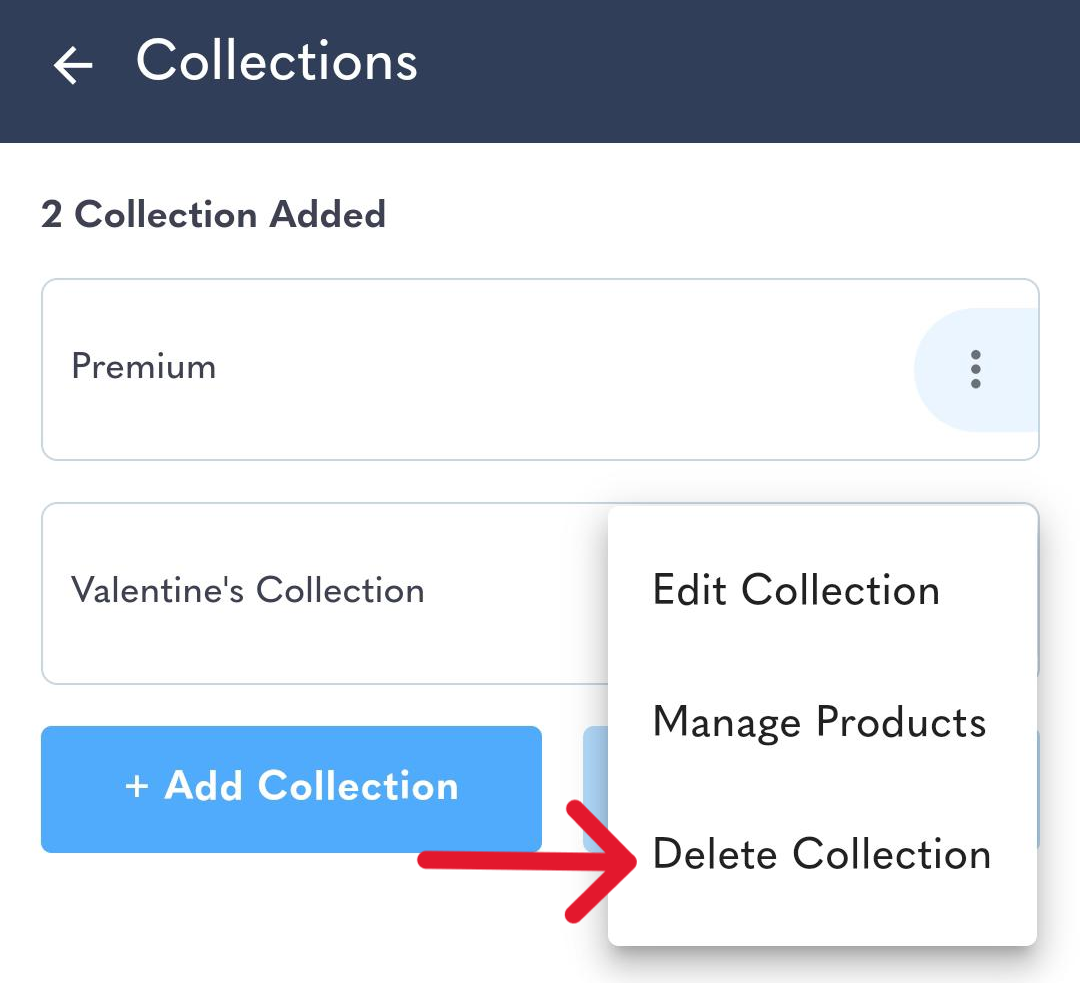
Task: Open the three-dot menu for Premium
Action: coord(975,369)
